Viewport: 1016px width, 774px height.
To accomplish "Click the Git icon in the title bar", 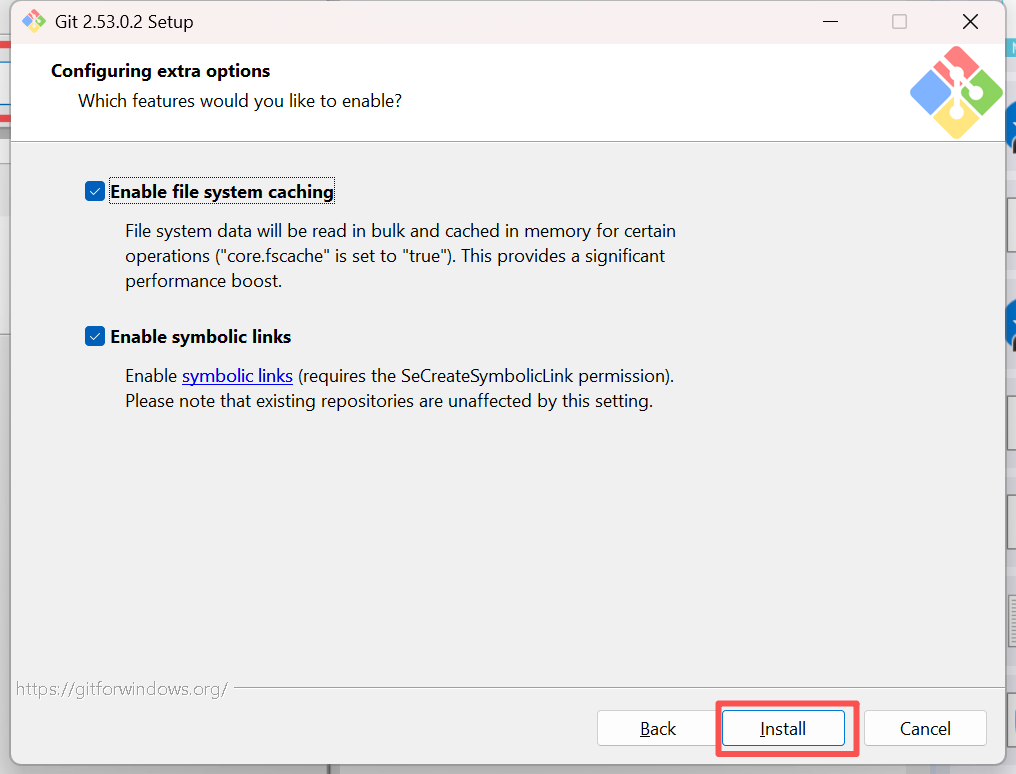I will (x=34, y=21).
